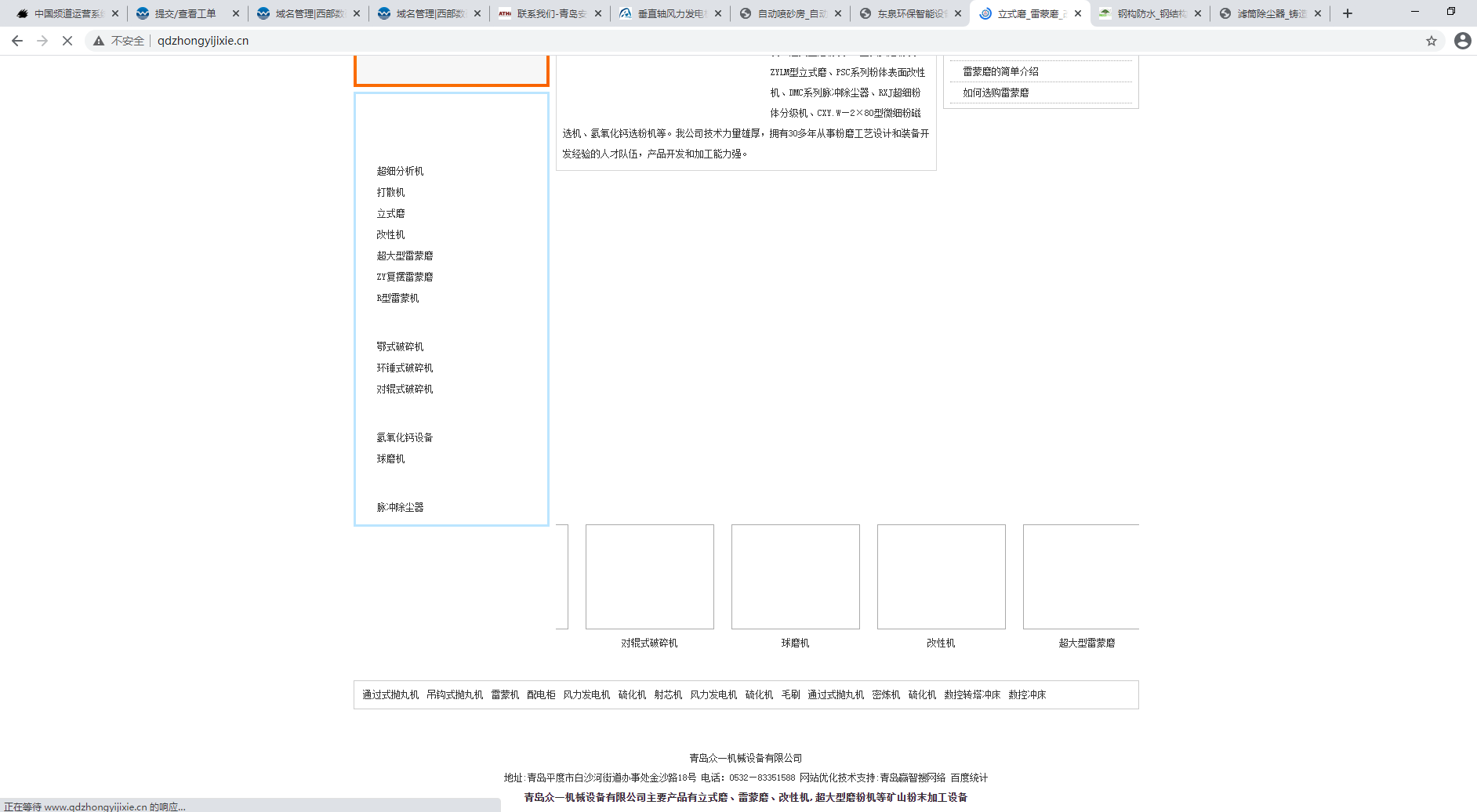Close the 钢构防水 tab
This screenshot has height=812, width=1477.
(1198, 13)
